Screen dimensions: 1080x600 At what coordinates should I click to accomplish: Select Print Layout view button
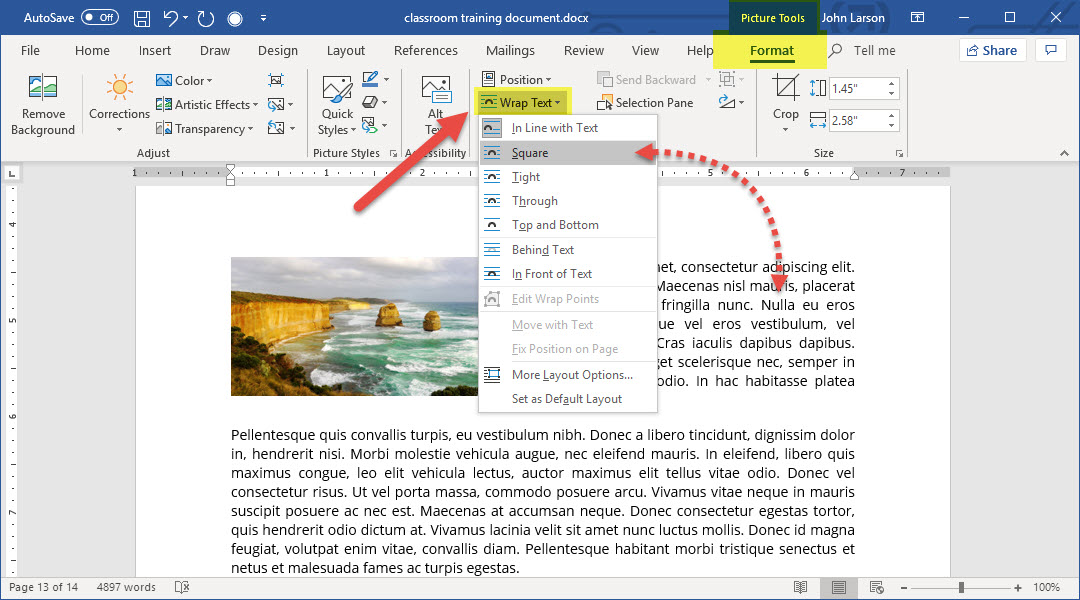[x=839, y=587]
